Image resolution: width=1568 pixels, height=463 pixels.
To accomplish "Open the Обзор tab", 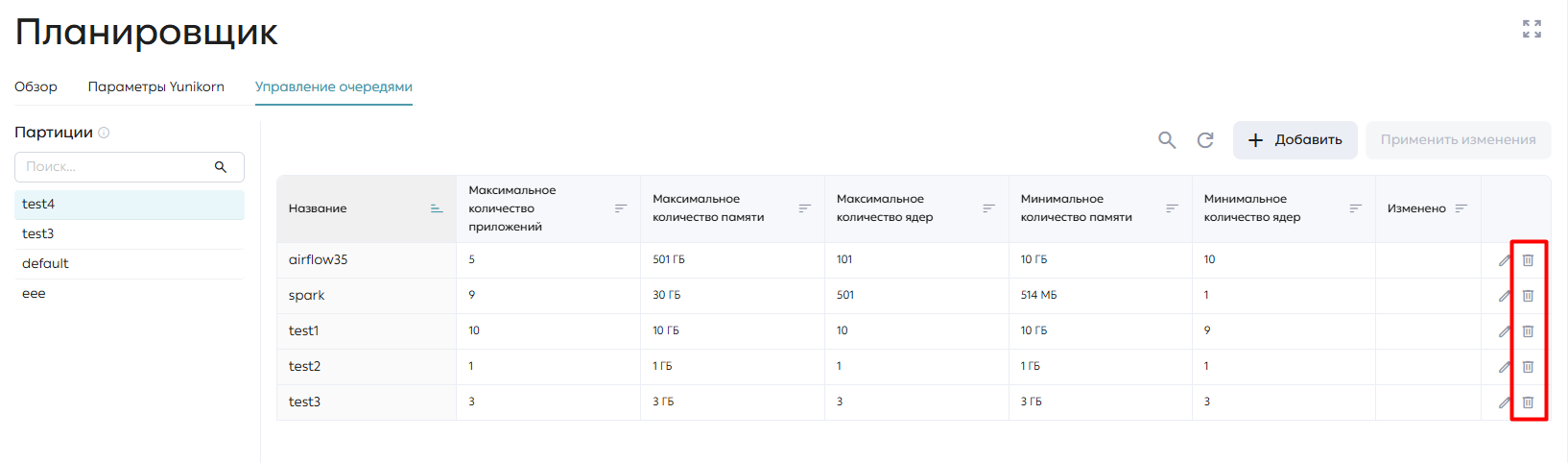I will [36, 86].
